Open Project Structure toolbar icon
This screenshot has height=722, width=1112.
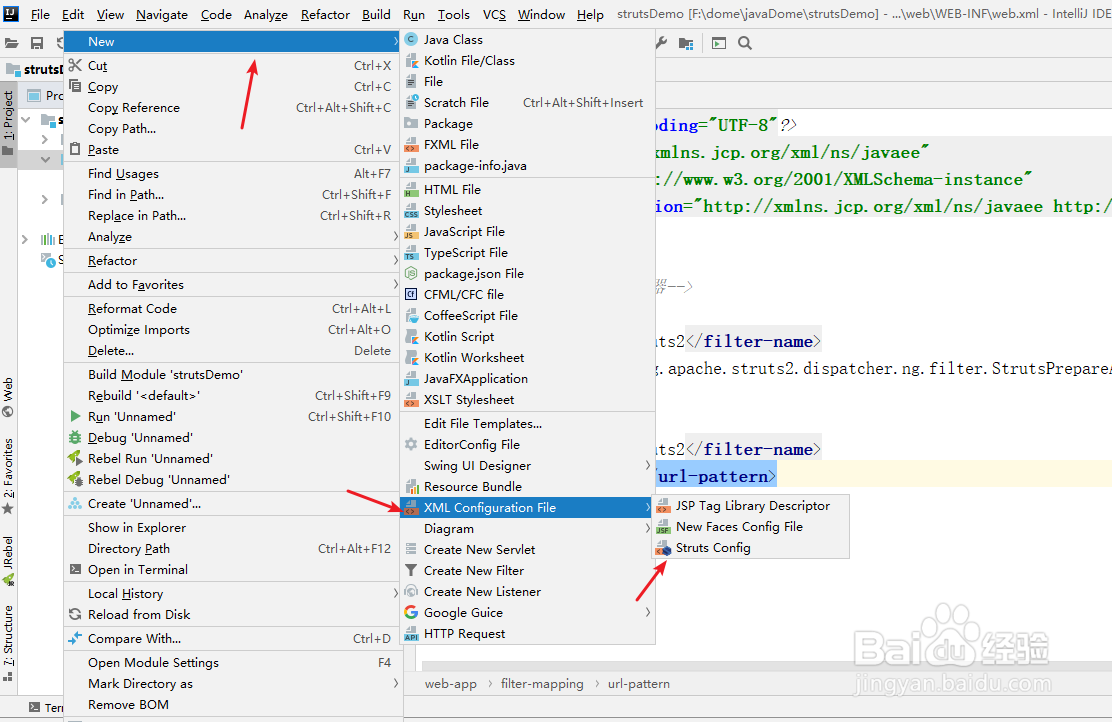(x=686, y=43)
